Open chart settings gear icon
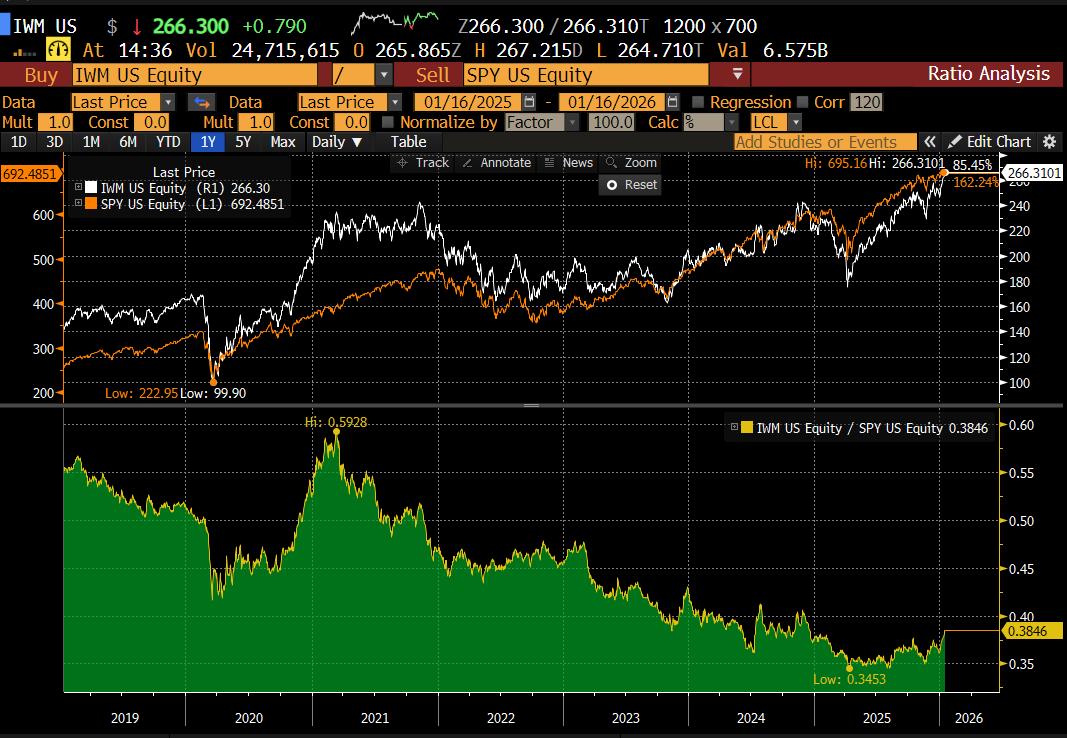 coord(1050,141)
